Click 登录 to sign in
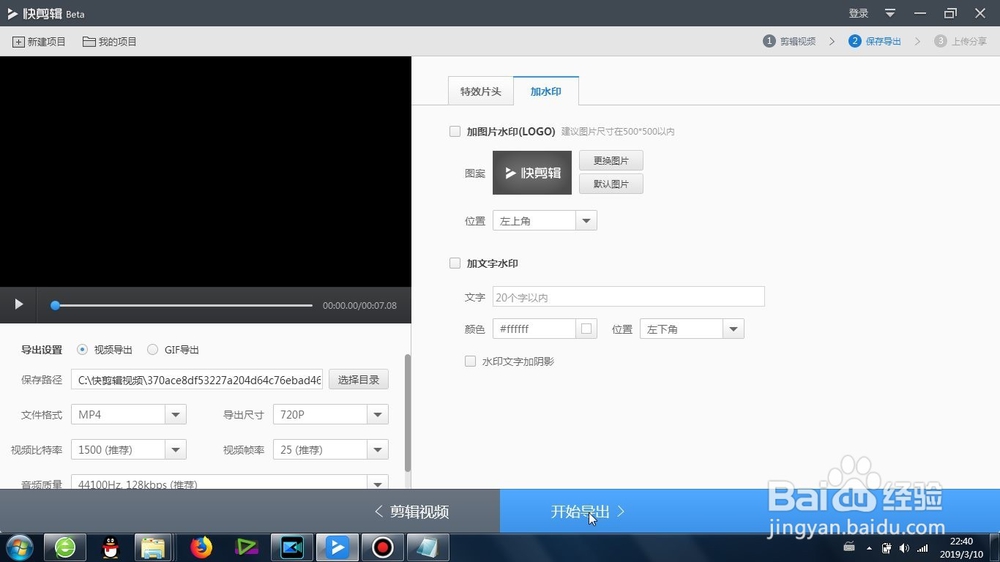The height and width of the screenshot is (562, 1000). pyautogui.click(x=858, y=13)
